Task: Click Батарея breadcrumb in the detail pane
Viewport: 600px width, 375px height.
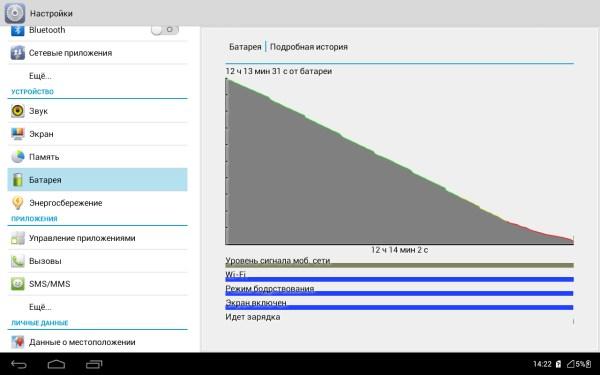Action: [245, 47]
